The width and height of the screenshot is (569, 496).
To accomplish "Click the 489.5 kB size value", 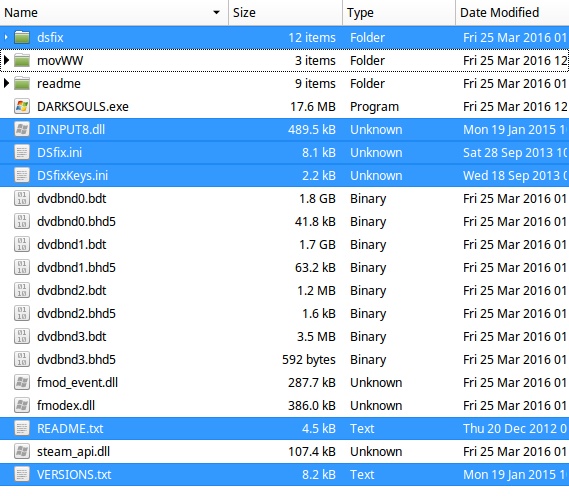I will pyautogui.click(x=312, y=130).
